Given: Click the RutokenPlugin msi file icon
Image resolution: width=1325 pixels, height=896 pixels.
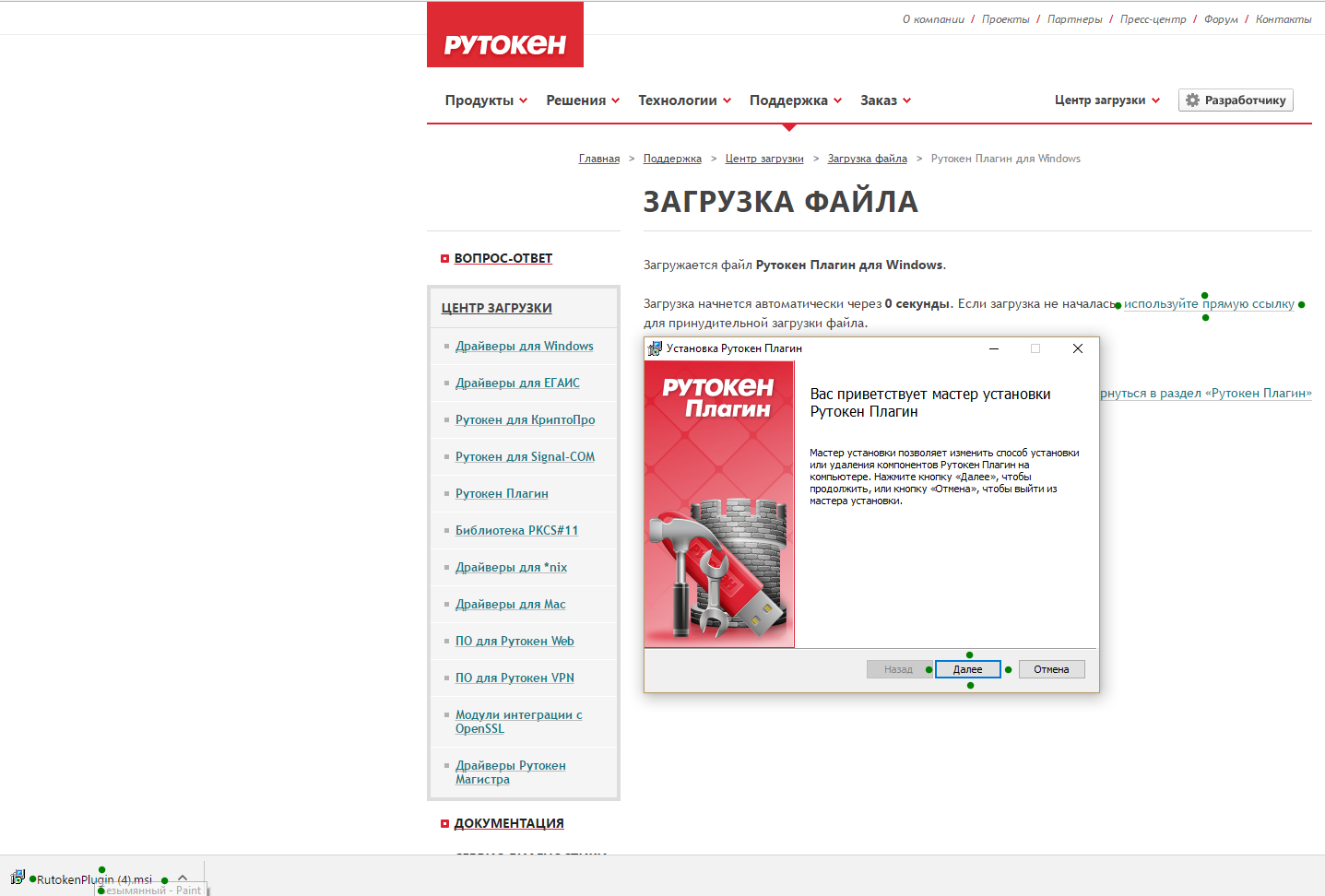Looking at the screenshot, I should click(18, 878).
